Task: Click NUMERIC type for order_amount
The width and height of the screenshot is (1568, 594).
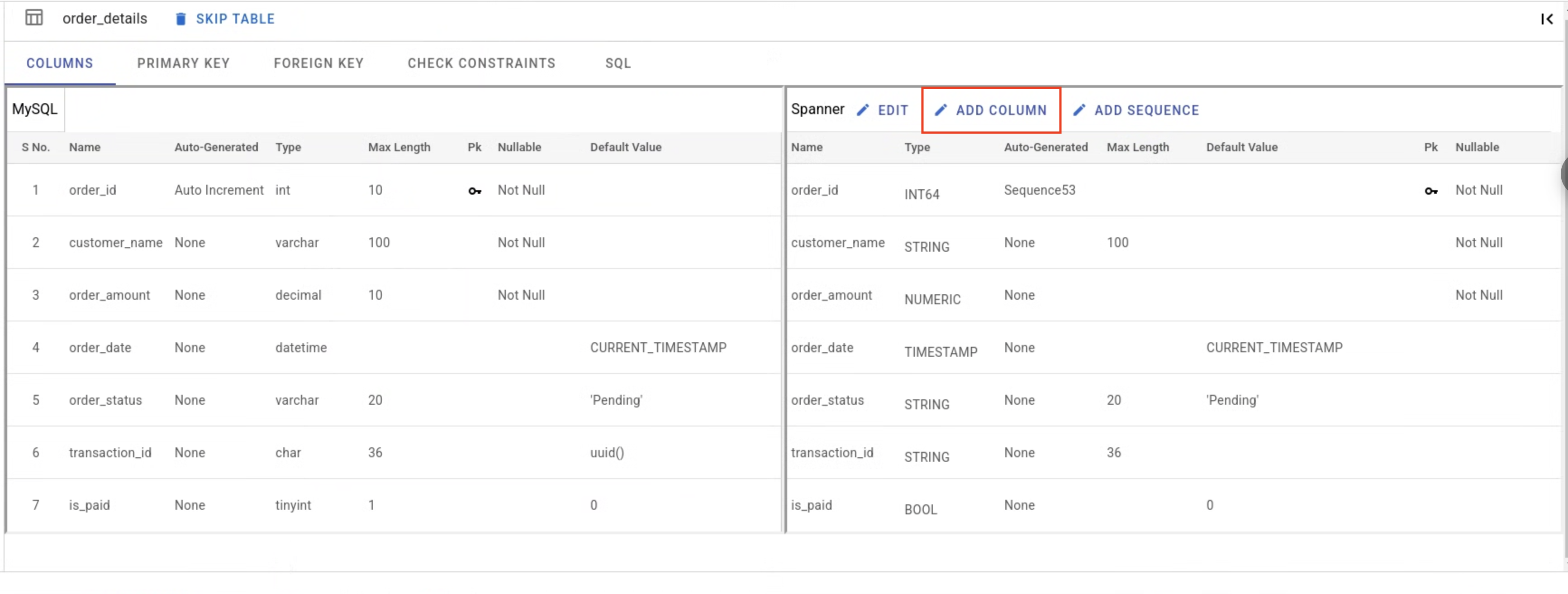Action: 932,300
